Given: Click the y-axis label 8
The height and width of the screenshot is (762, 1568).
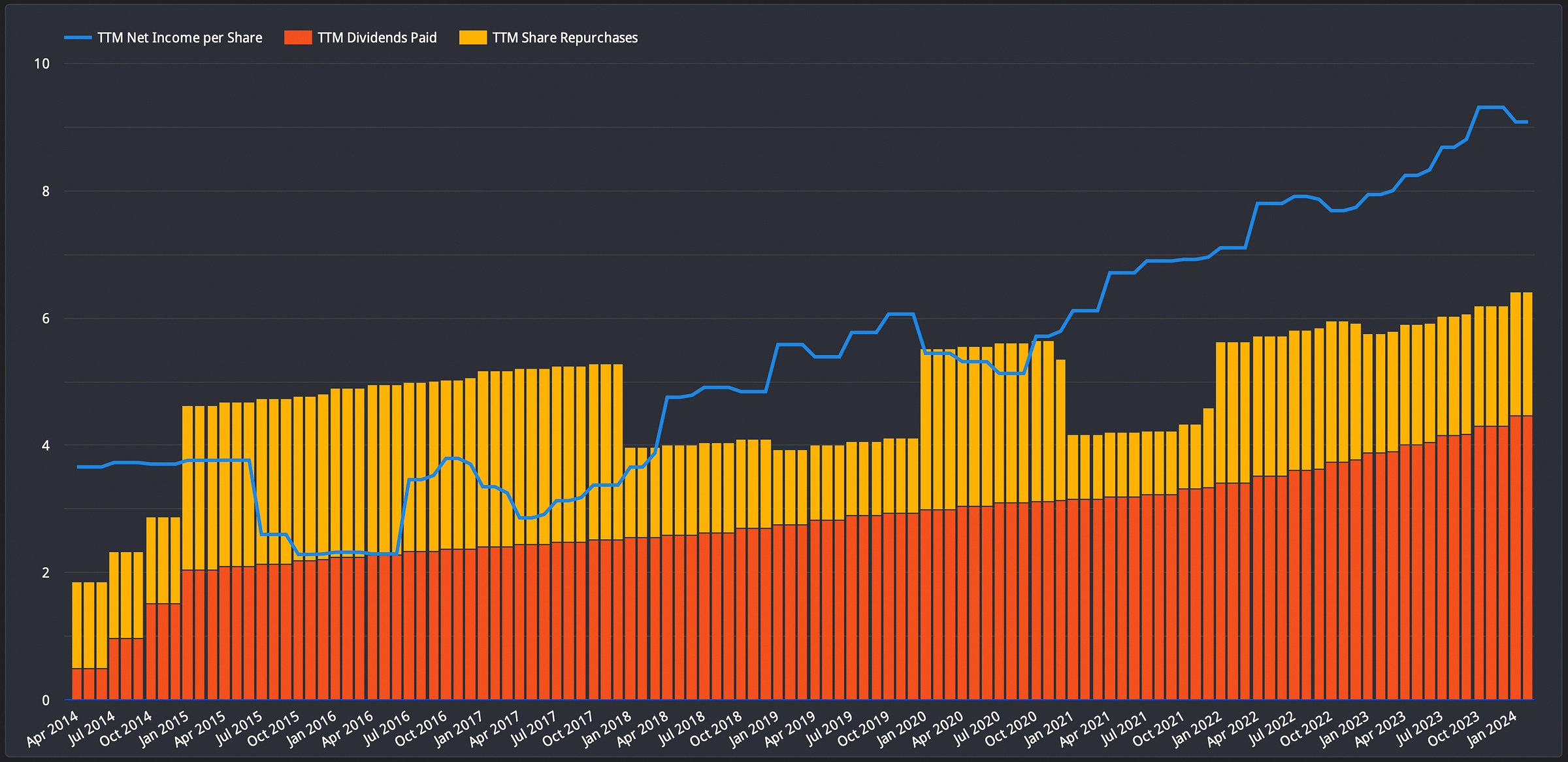Looking at the screenshot, I should (46, 191).
